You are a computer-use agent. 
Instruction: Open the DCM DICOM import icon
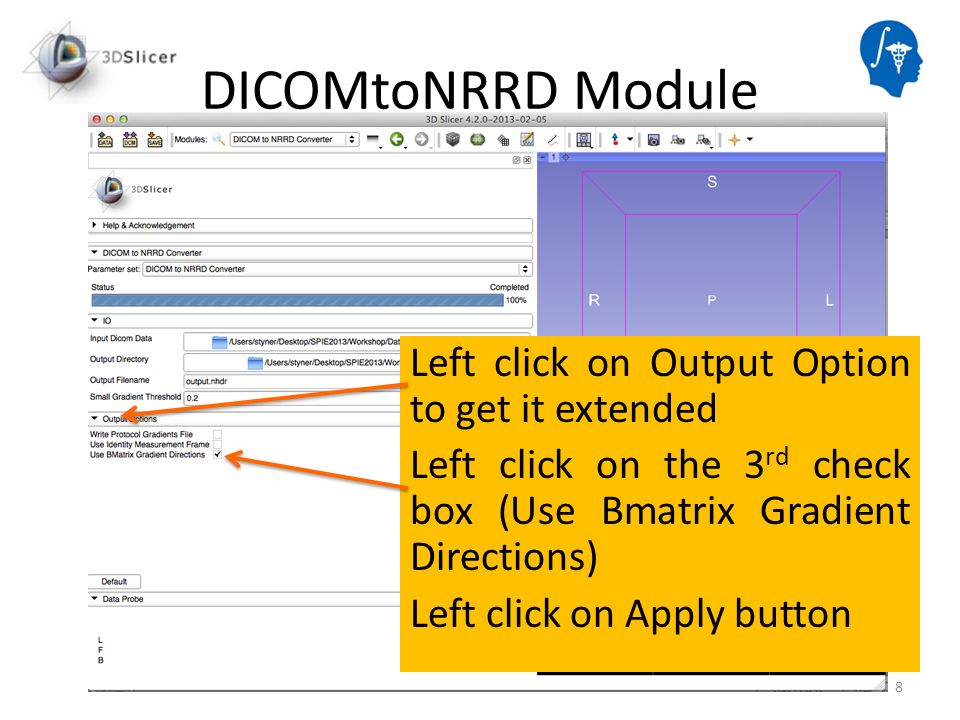(x=130, y=140)
